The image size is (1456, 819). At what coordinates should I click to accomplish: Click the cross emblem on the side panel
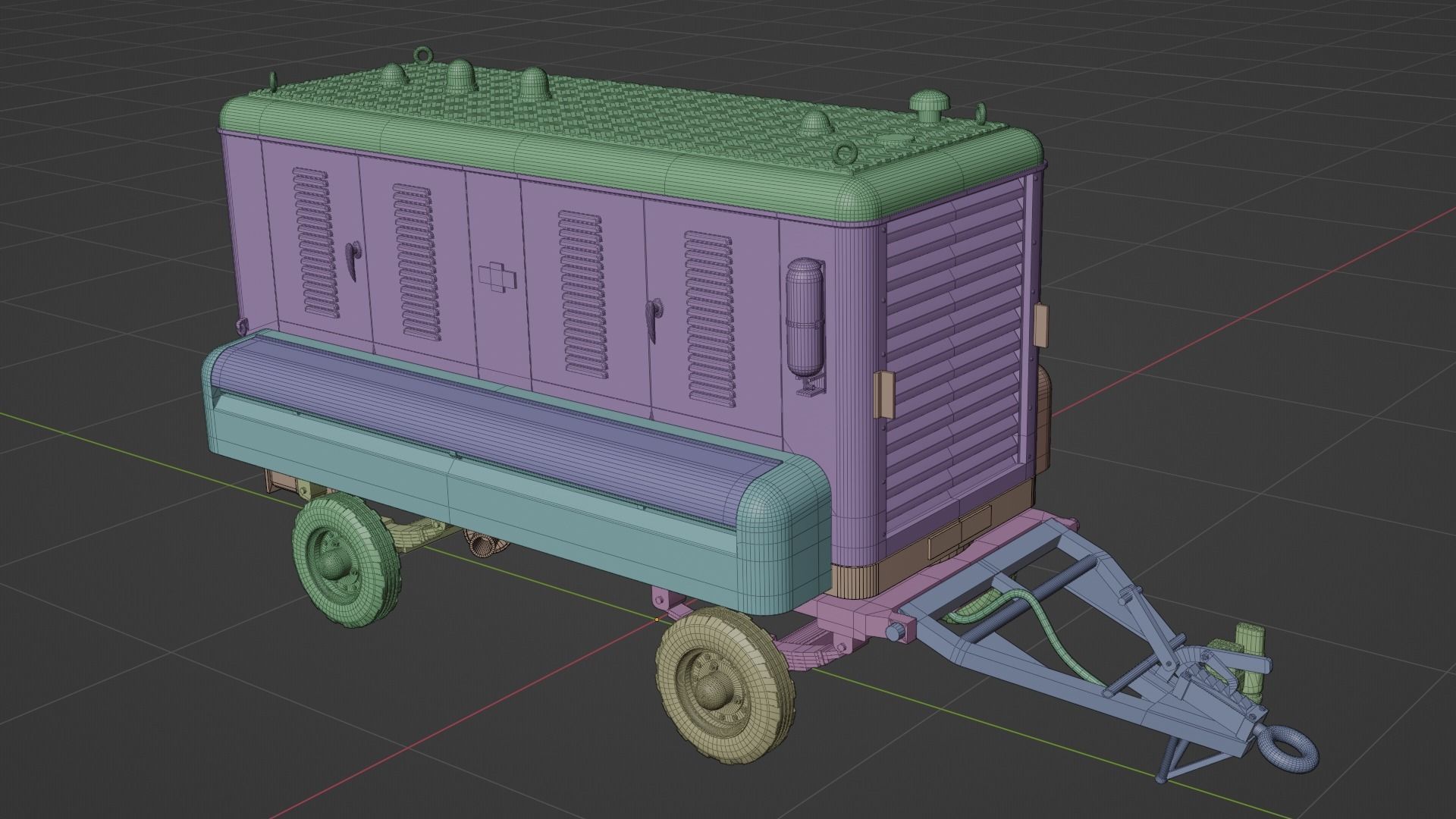(498, 277)
